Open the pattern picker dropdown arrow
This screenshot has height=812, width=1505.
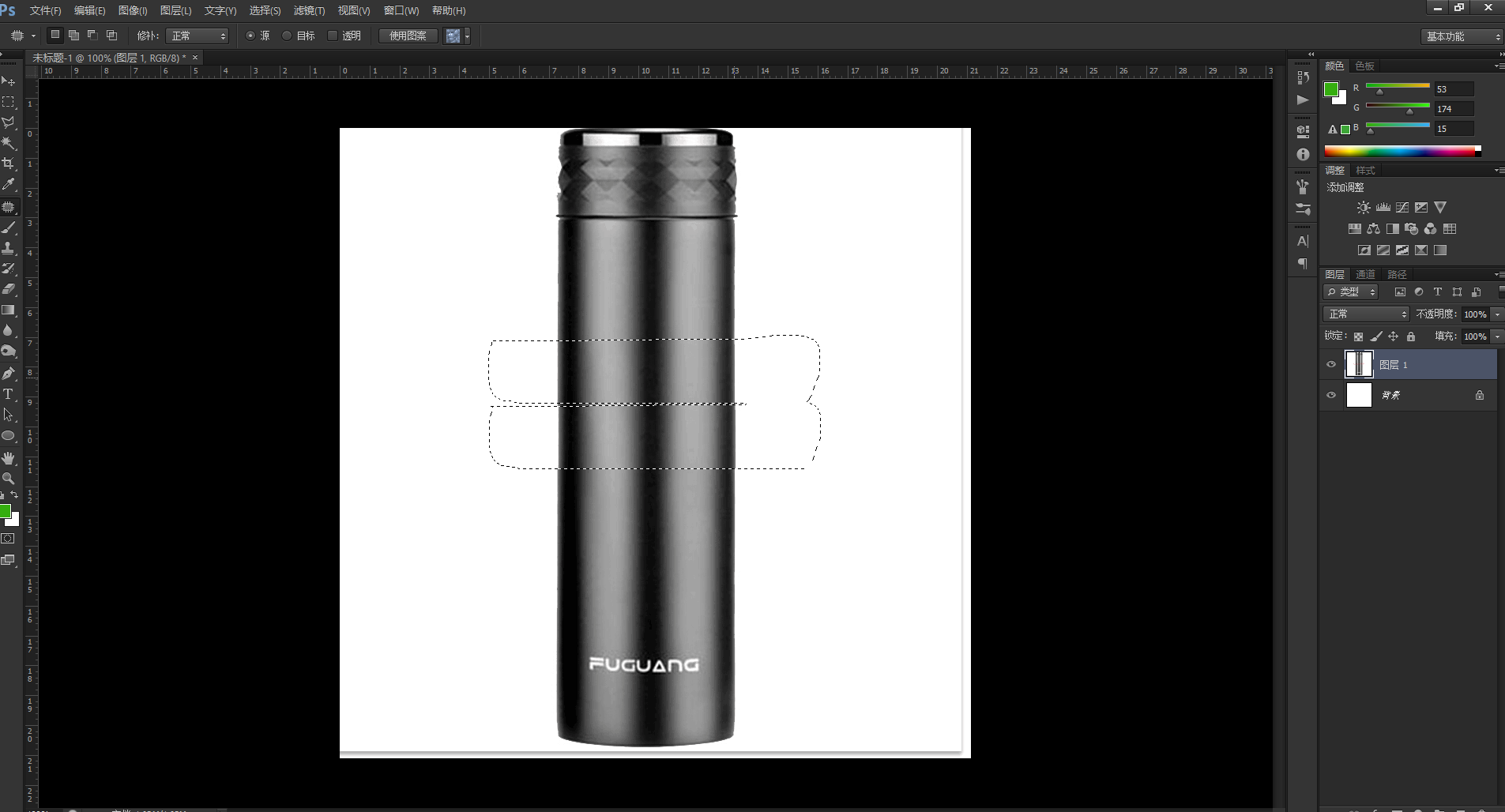(x=467, y=36)
